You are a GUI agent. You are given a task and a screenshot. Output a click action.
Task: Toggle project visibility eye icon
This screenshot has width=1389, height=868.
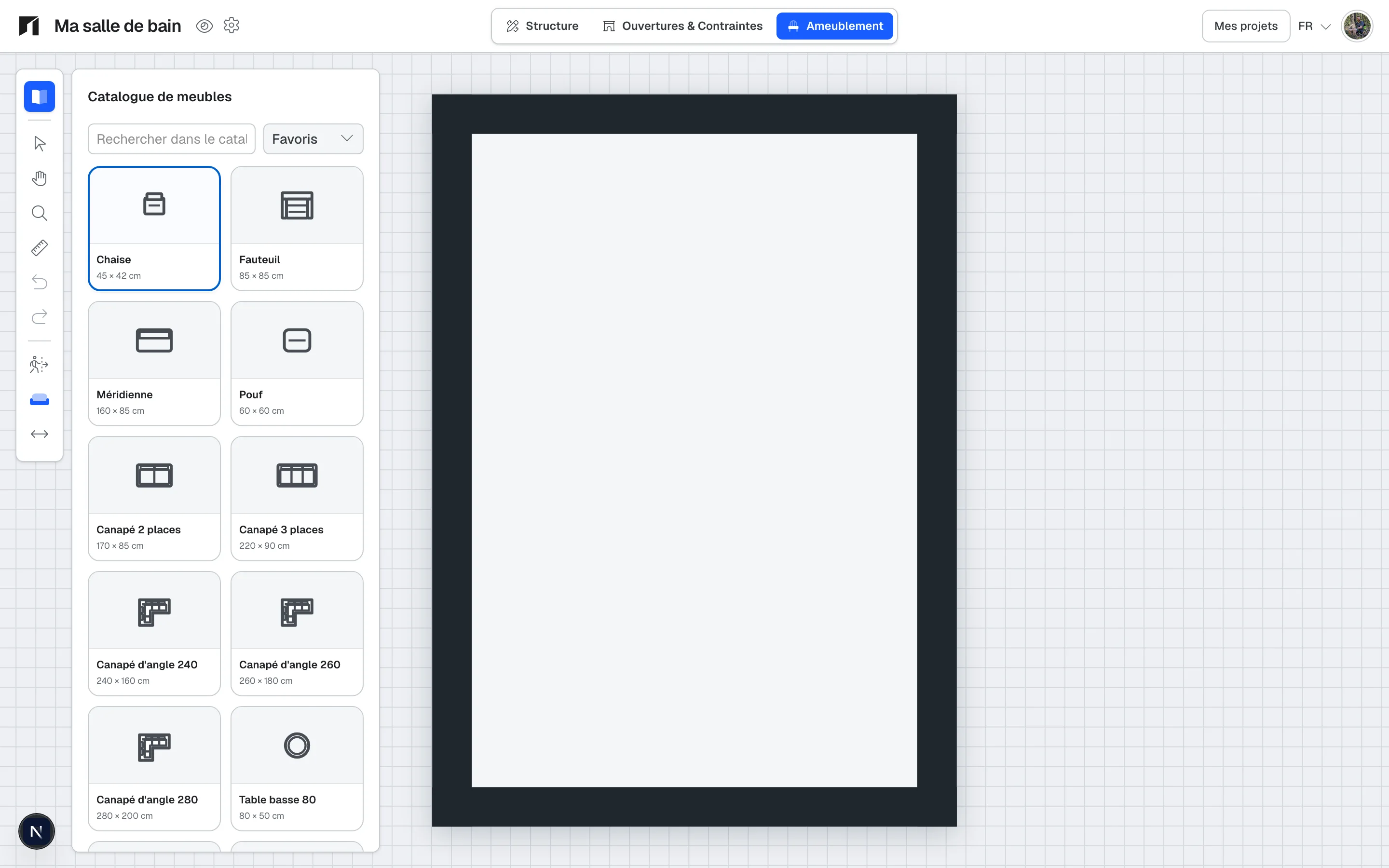204,26
